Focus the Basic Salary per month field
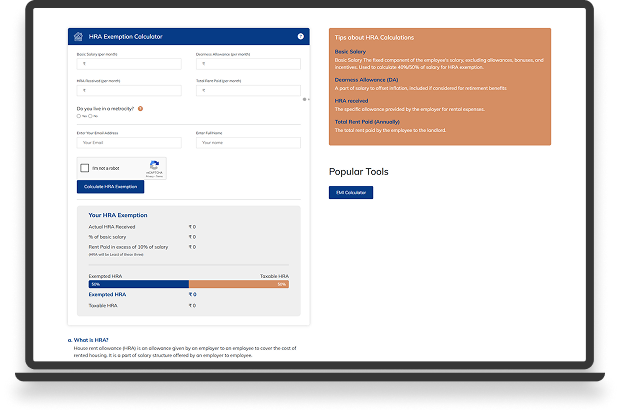The height and width of the screenshot is (412, 620). coord(129,64)
